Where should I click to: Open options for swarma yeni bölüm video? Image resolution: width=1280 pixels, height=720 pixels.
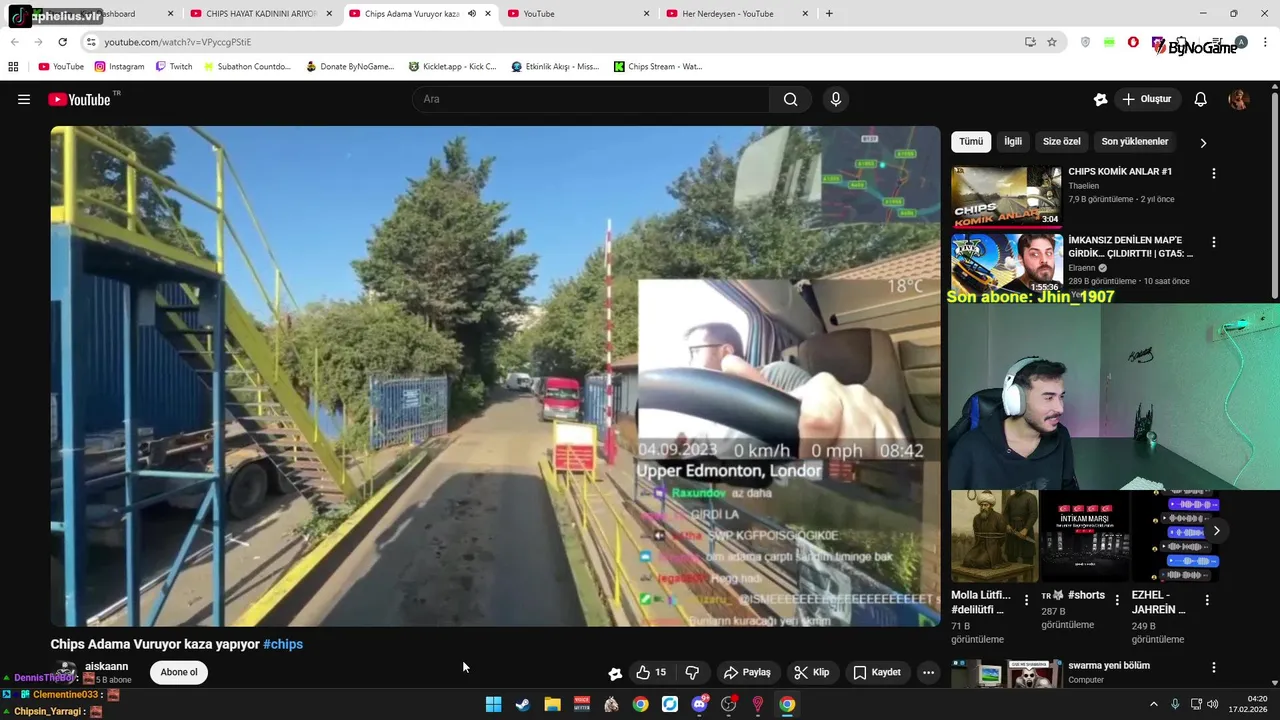pyautogui.click(x=1214, y=667)
